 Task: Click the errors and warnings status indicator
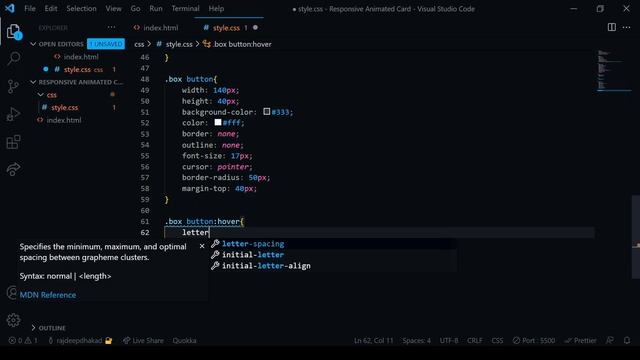pos(23,340)
